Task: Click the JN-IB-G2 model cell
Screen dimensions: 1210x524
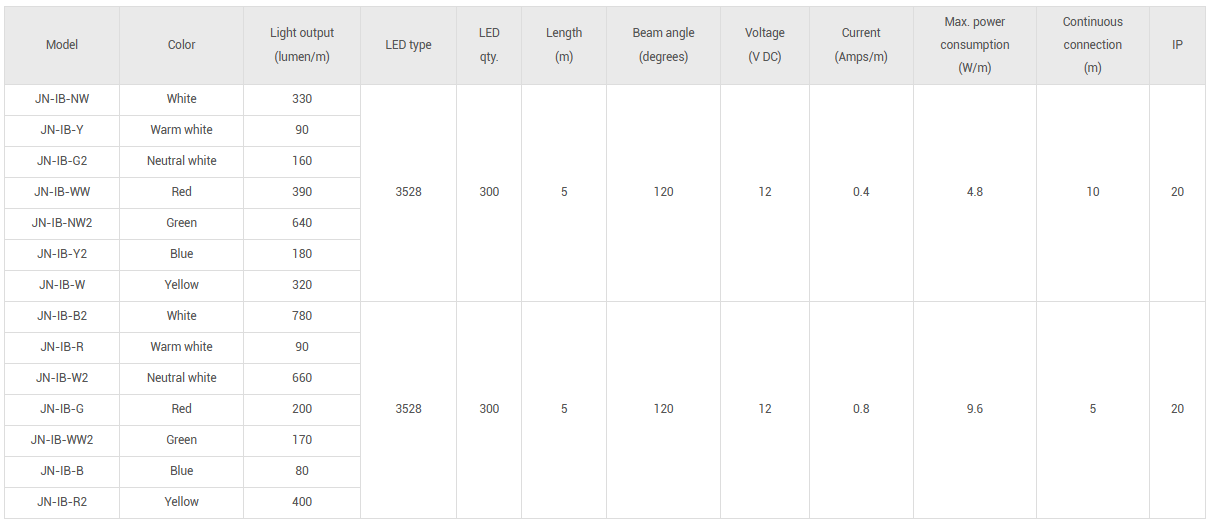Action: coord(62,161)
